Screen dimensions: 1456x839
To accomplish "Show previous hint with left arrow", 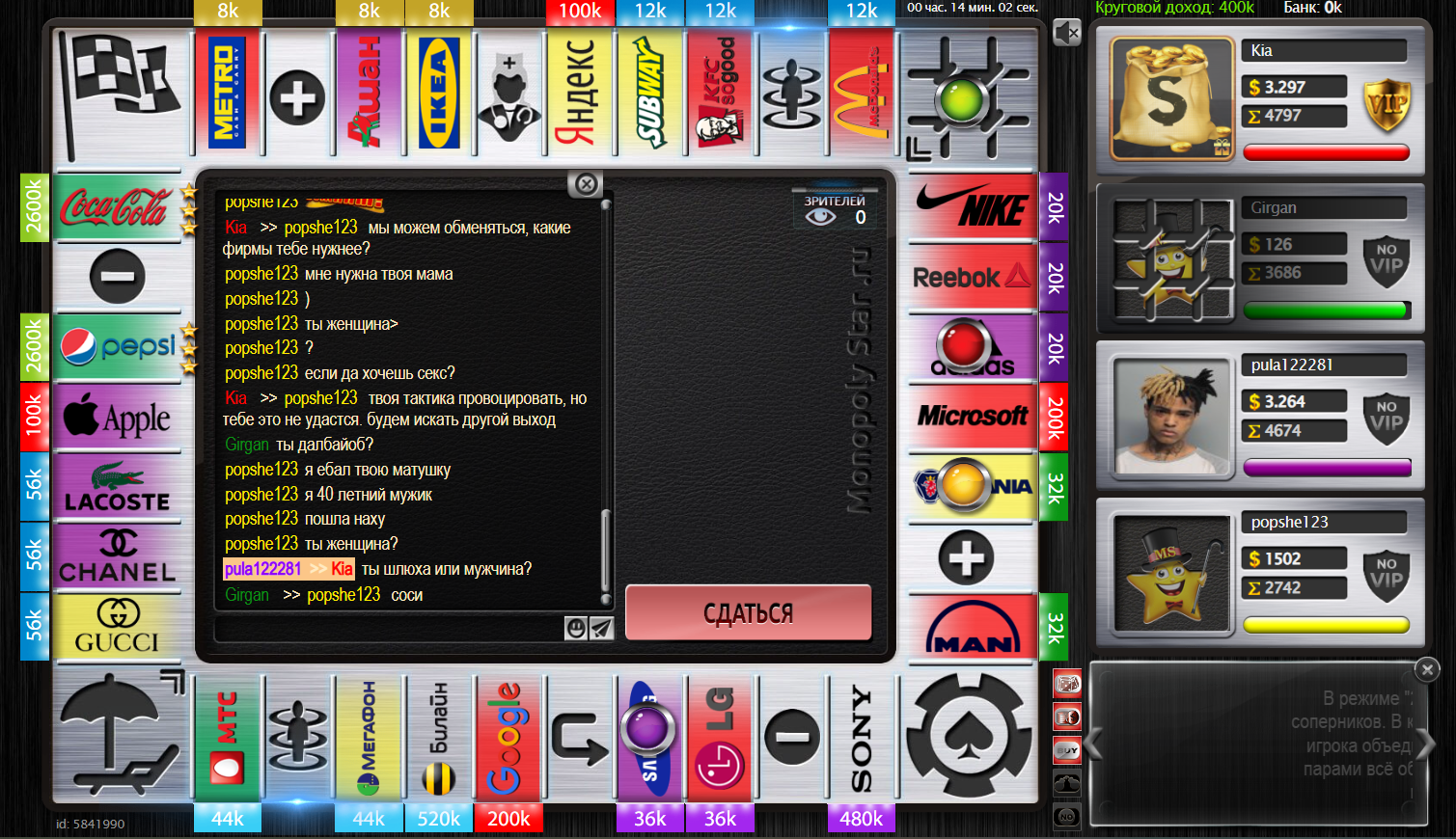I will [1094, 744].
